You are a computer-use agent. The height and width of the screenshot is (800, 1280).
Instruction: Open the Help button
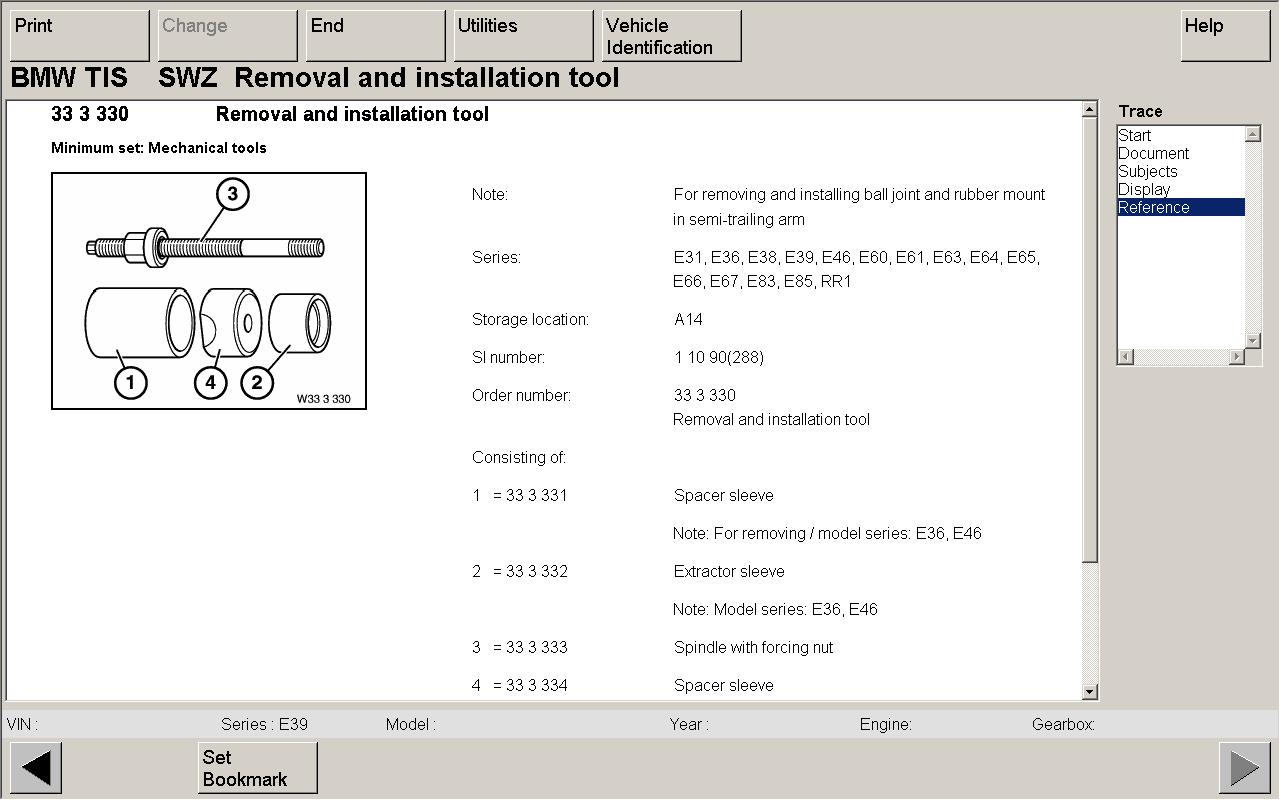[1225, 36]
